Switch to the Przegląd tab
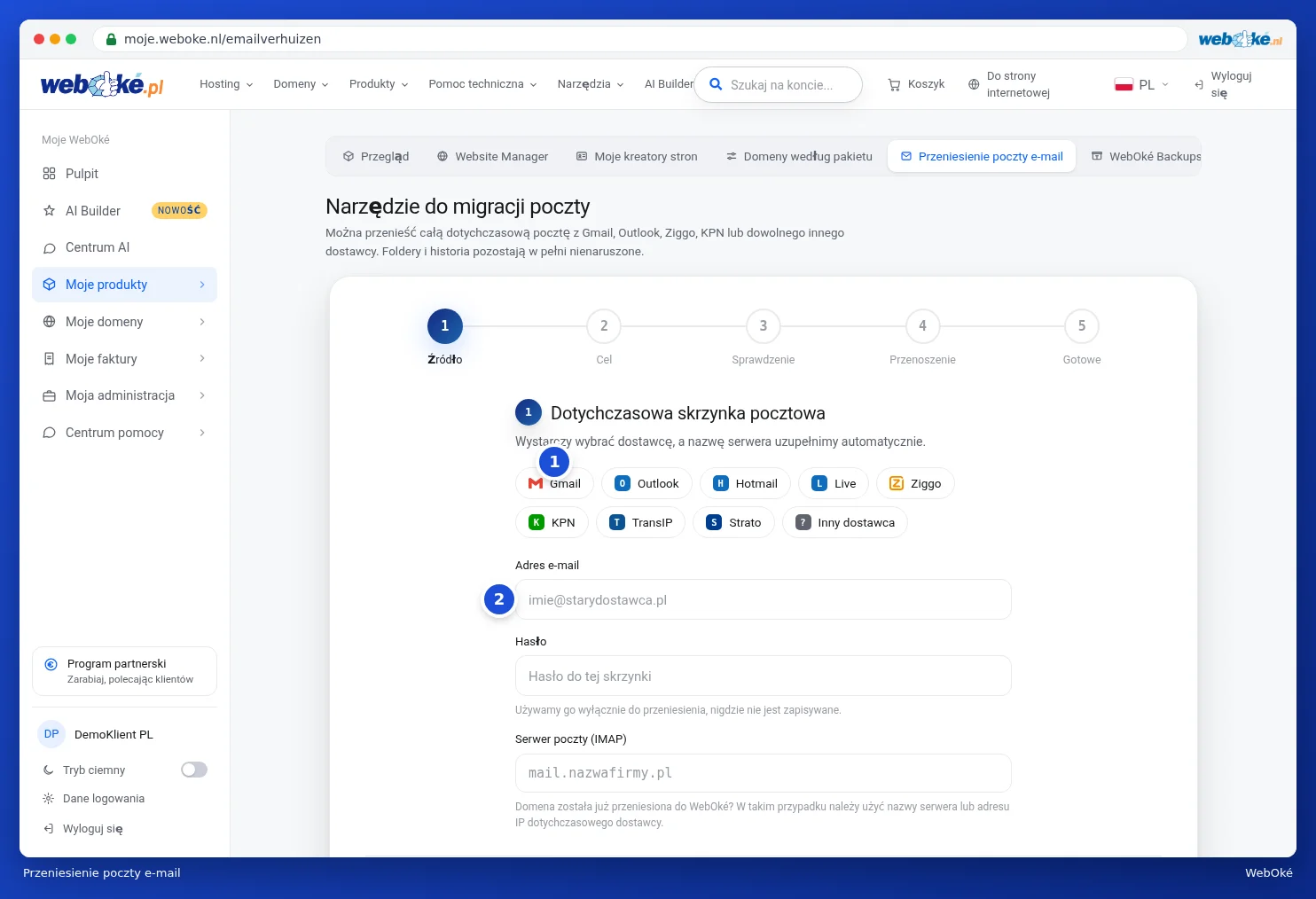The width and height of the screenshot is (1316, 899). tap(376, 156)
